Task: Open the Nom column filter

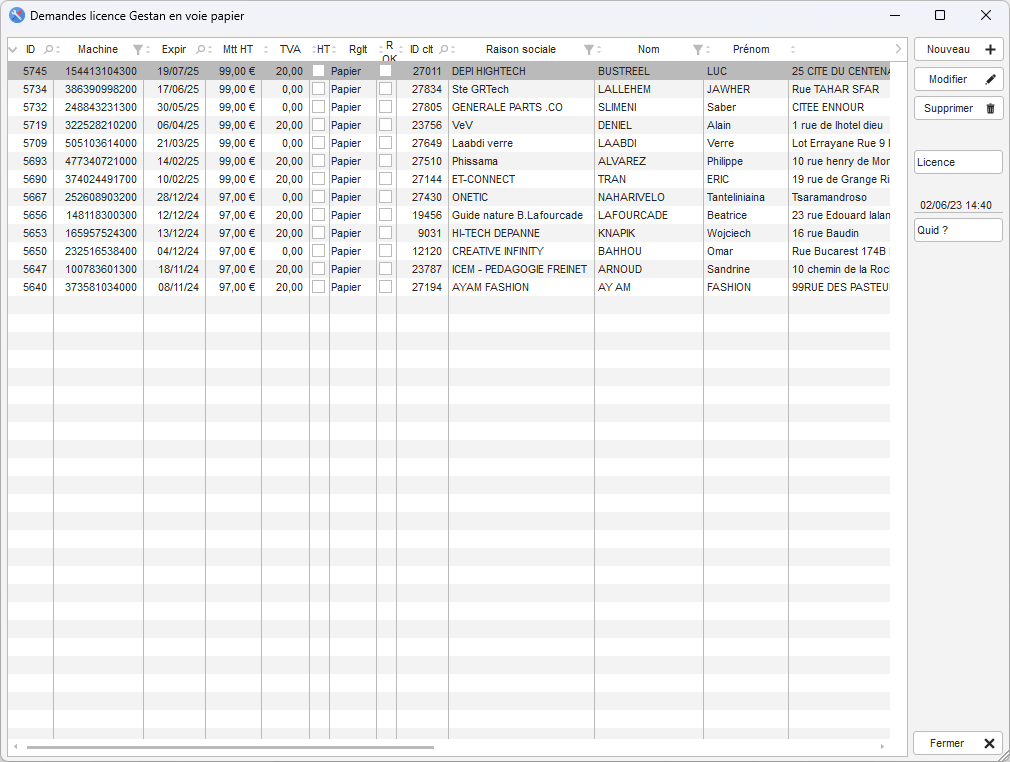Action: click(698, 50)
